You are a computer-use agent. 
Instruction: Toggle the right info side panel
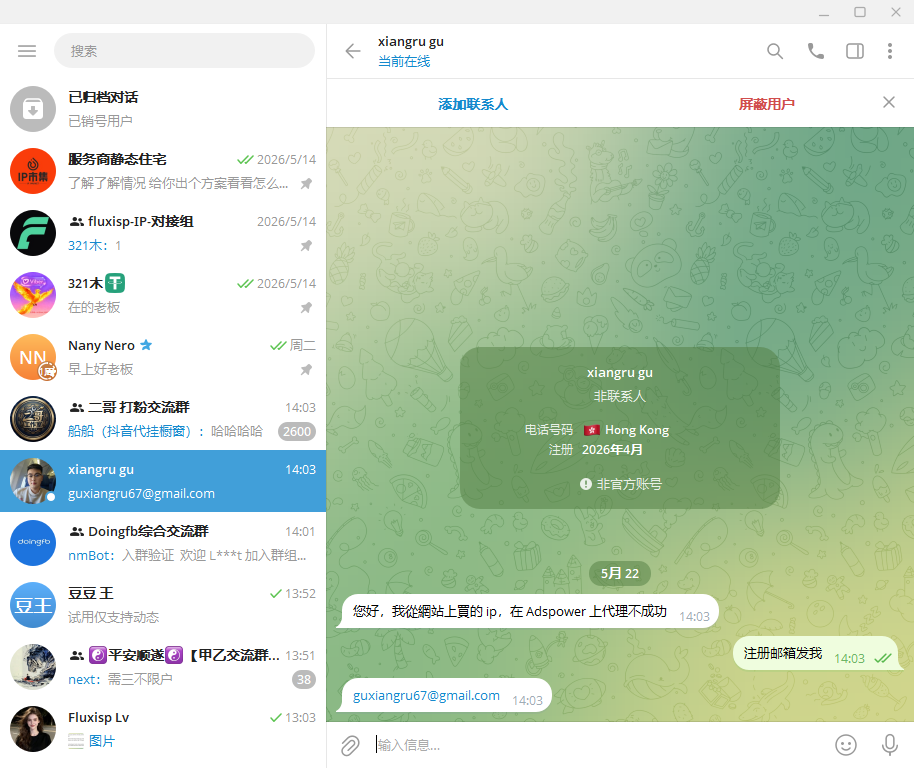pyautogui.click(x=855, y=51)
